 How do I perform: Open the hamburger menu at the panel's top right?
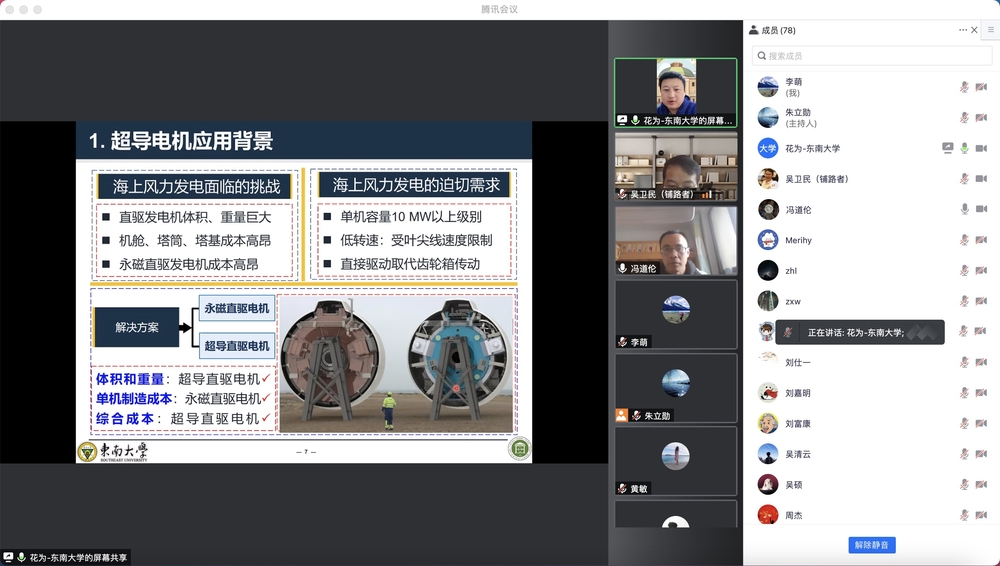tap(991, 30)
